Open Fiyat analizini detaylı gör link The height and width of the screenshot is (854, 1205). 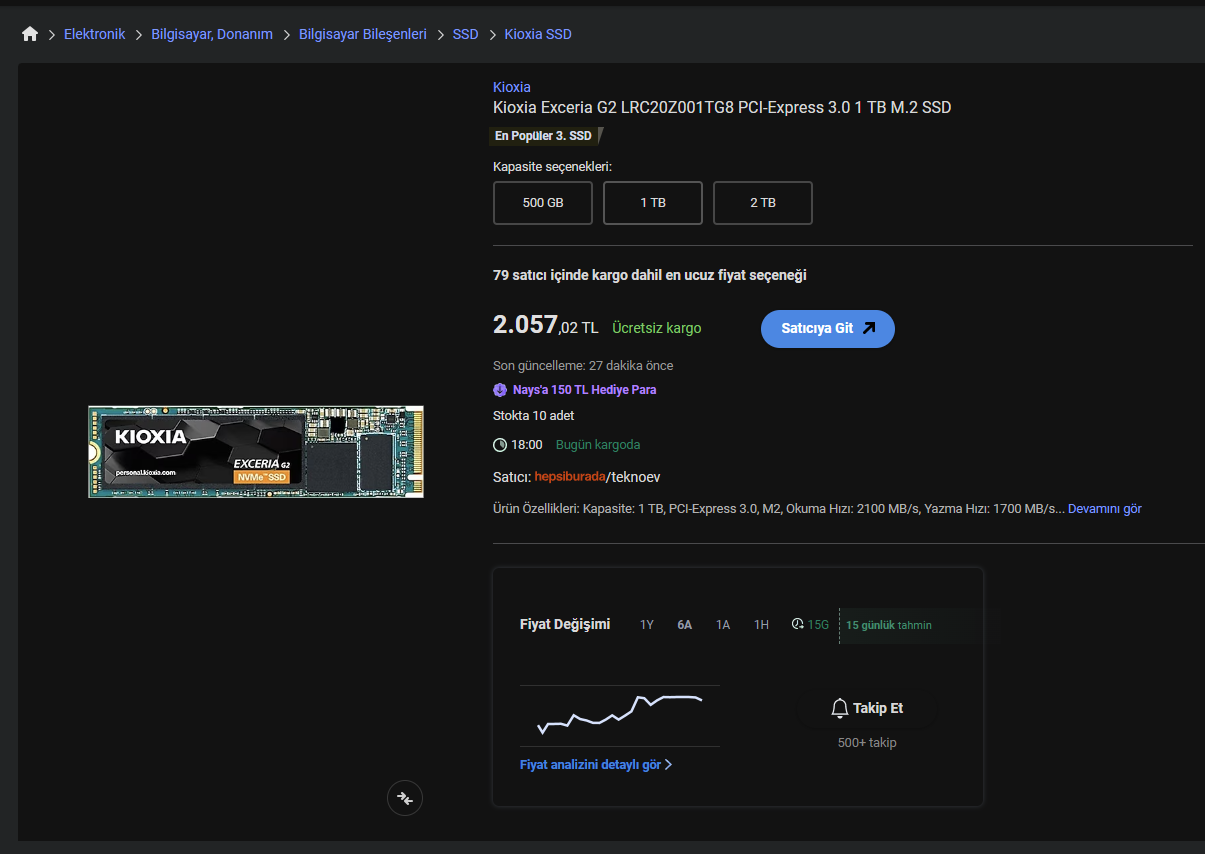590,765
